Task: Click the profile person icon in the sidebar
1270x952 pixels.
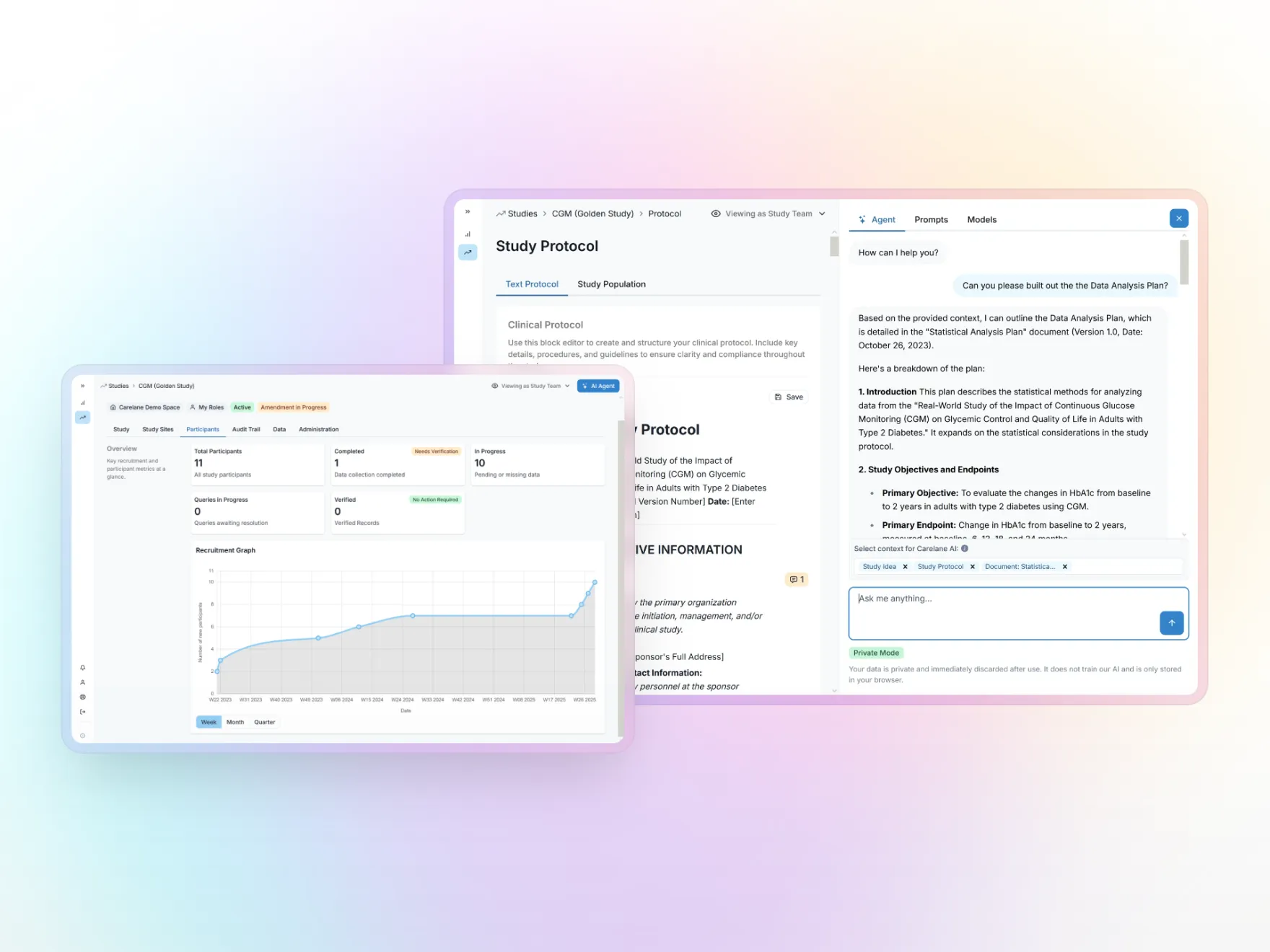Action: pos(82,682)
